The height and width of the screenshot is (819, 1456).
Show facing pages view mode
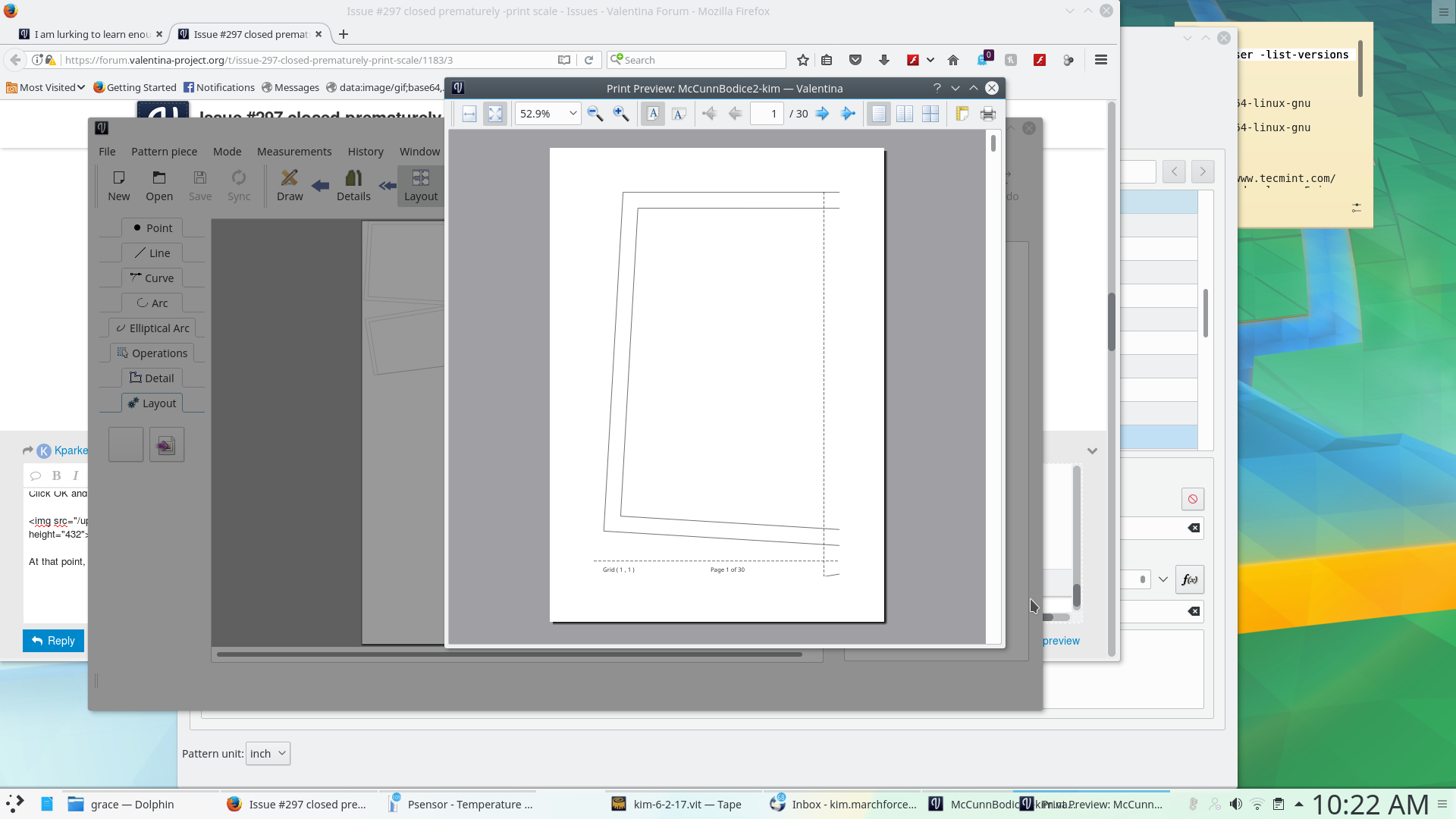click(904, 114)
